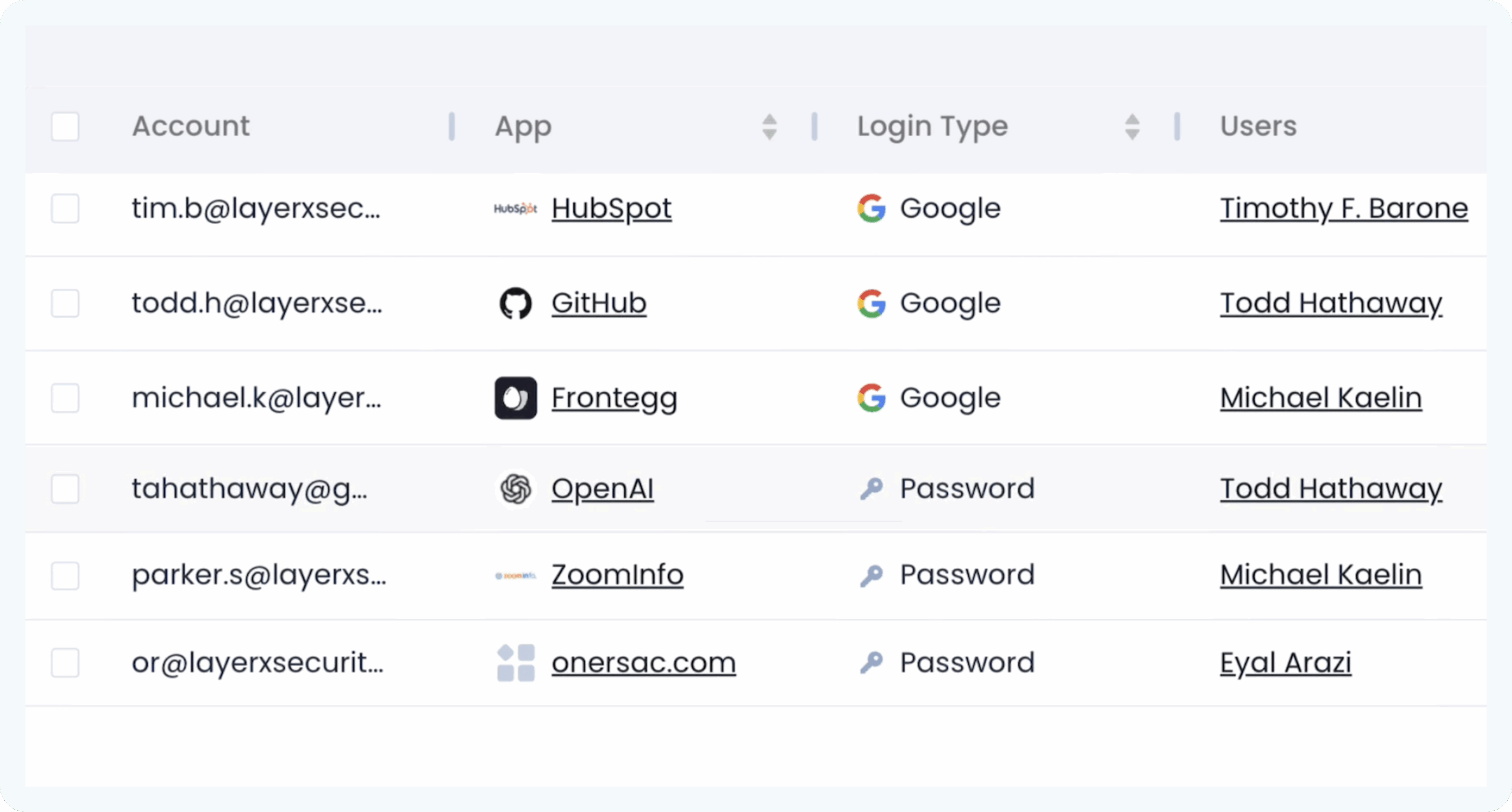The height and width of the screenshot is (812, 1512).
Task: Tick the michael.k@layer row checkbox
Action: [65, 398]
